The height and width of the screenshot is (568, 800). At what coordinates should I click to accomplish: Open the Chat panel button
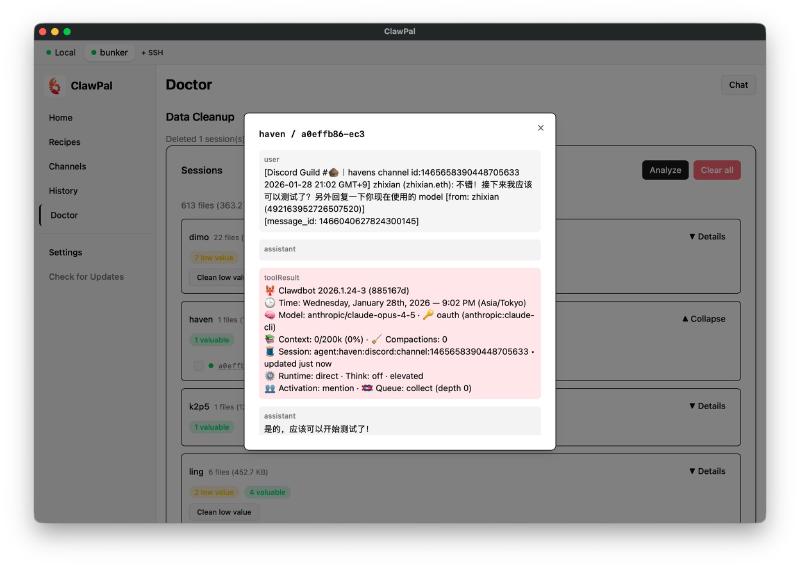pos(738,85)
